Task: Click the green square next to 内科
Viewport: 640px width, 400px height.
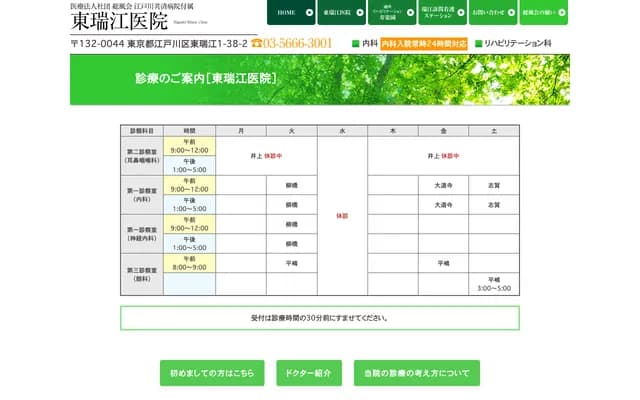Action: [x=355, y=44]
